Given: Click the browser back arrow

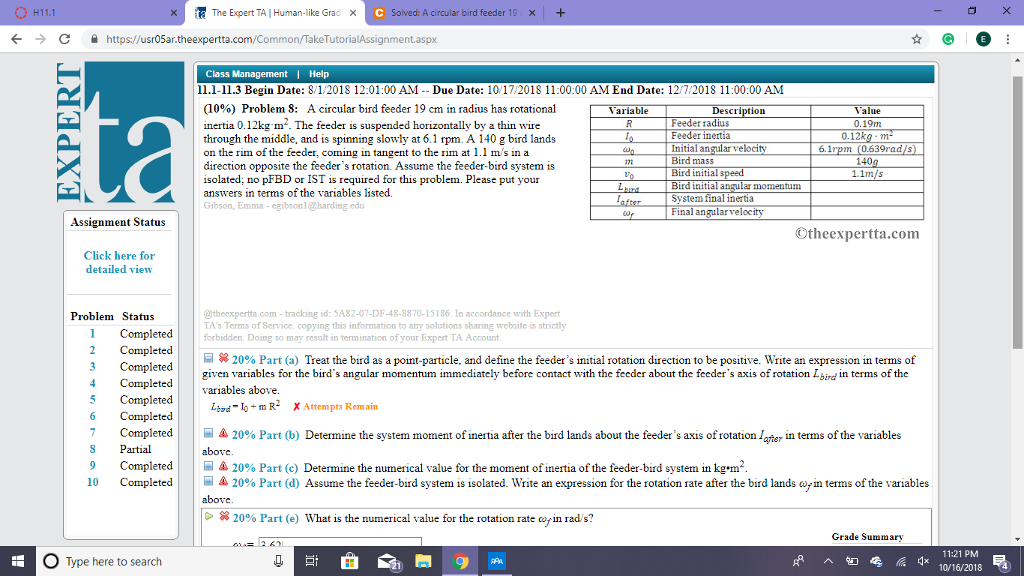Looking at the screenshot, I should coord(17,39).
